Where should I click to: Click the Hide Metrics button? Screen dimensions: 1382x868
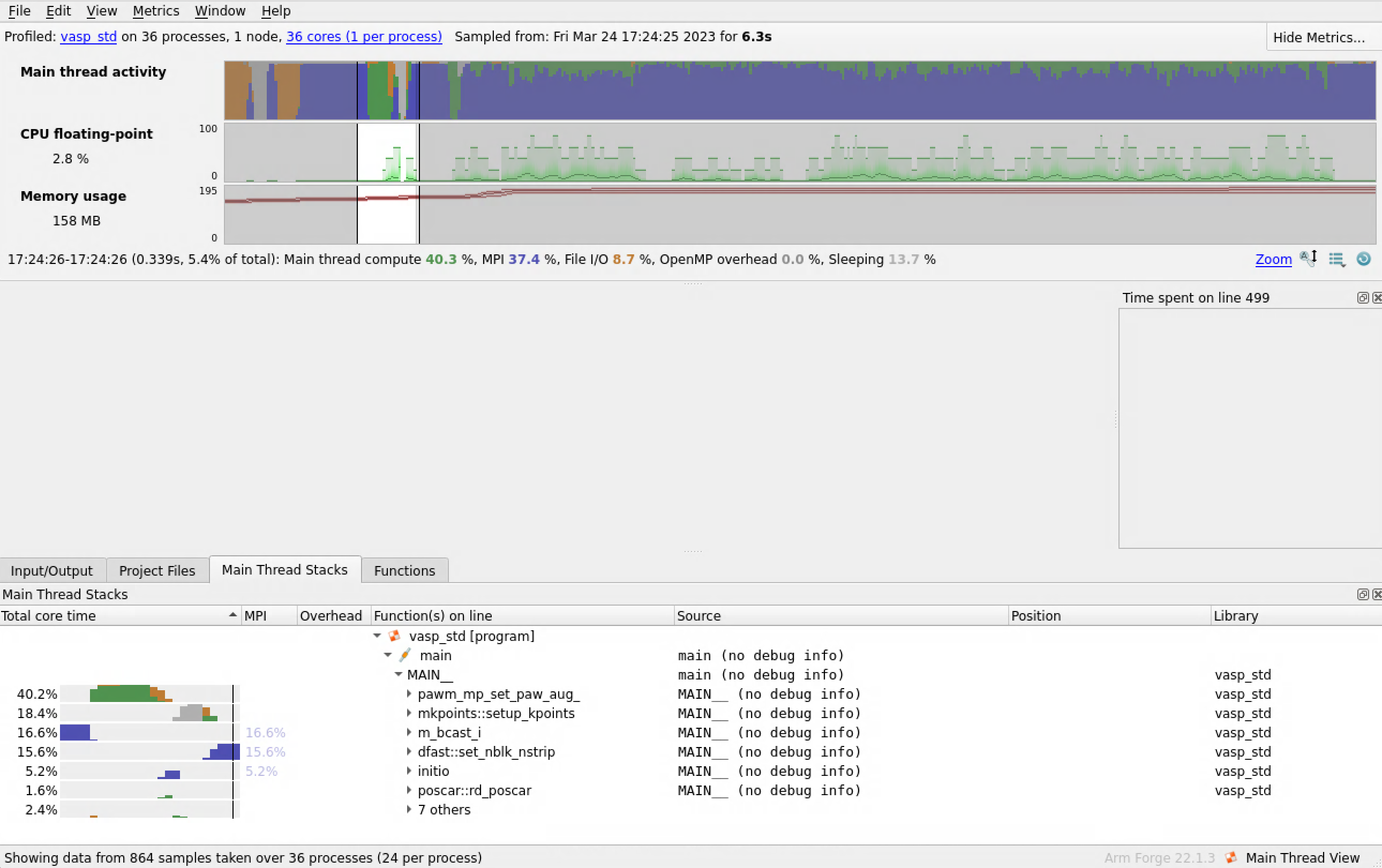[x=1319, y=37]
